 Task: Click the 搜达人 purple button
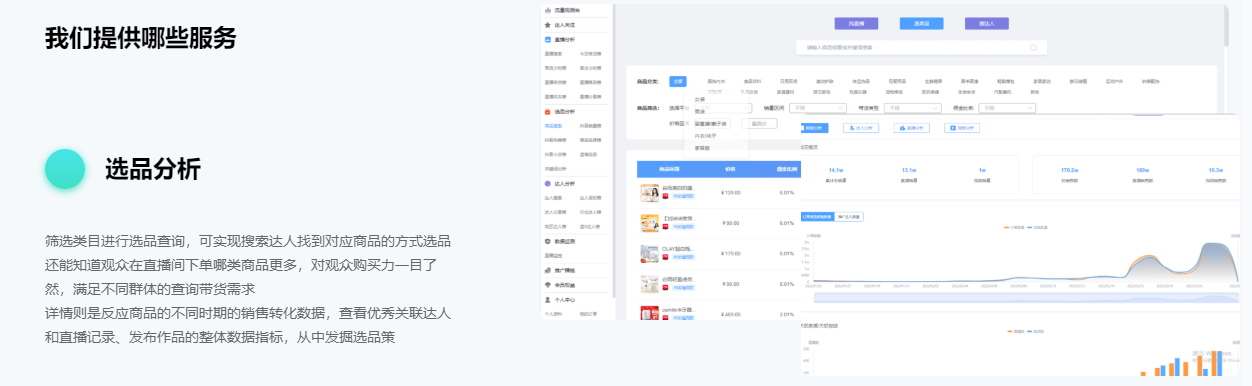[x=986, y=22]
